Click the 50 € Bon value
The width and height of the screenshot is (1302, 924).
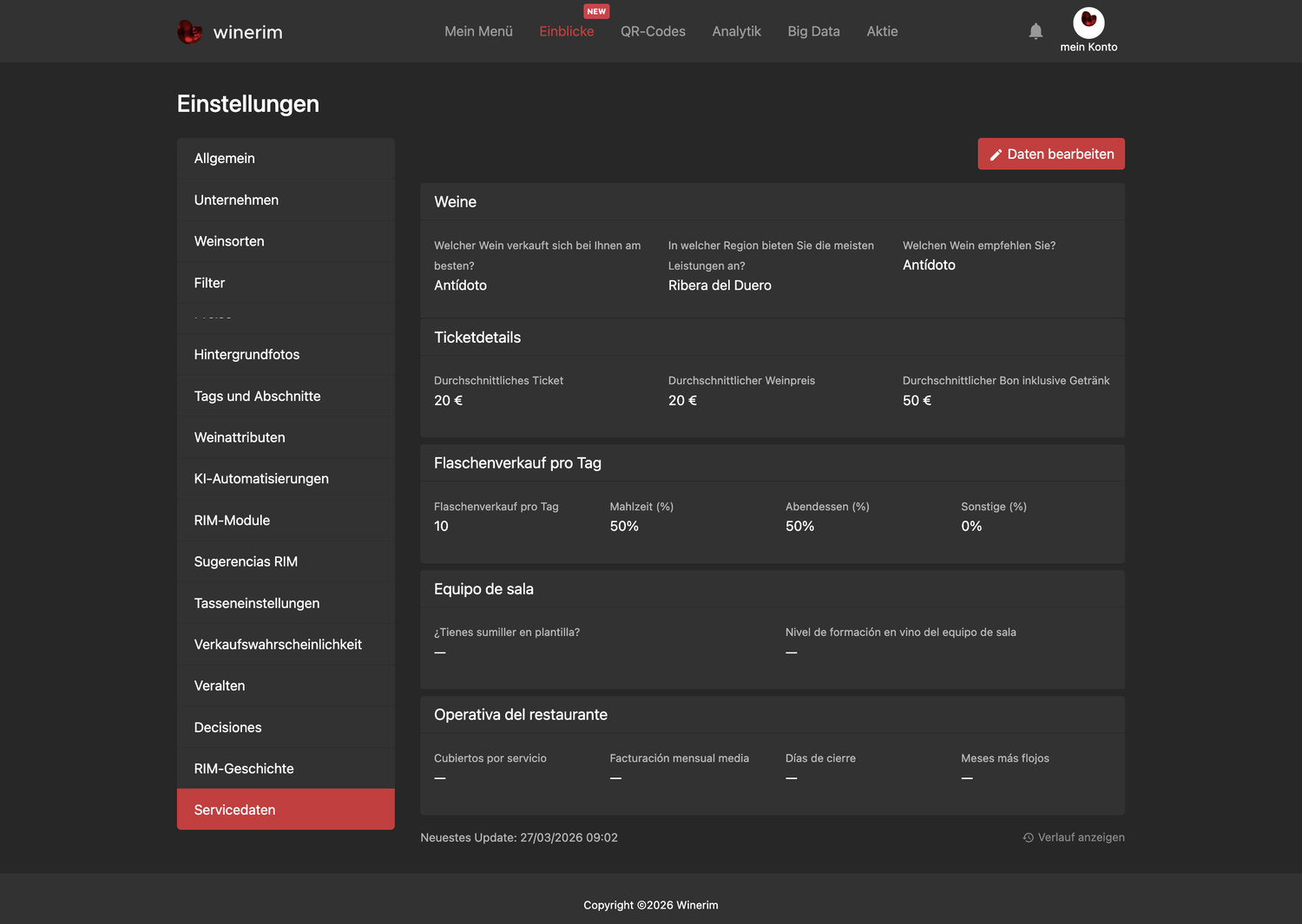pos(917,401)
